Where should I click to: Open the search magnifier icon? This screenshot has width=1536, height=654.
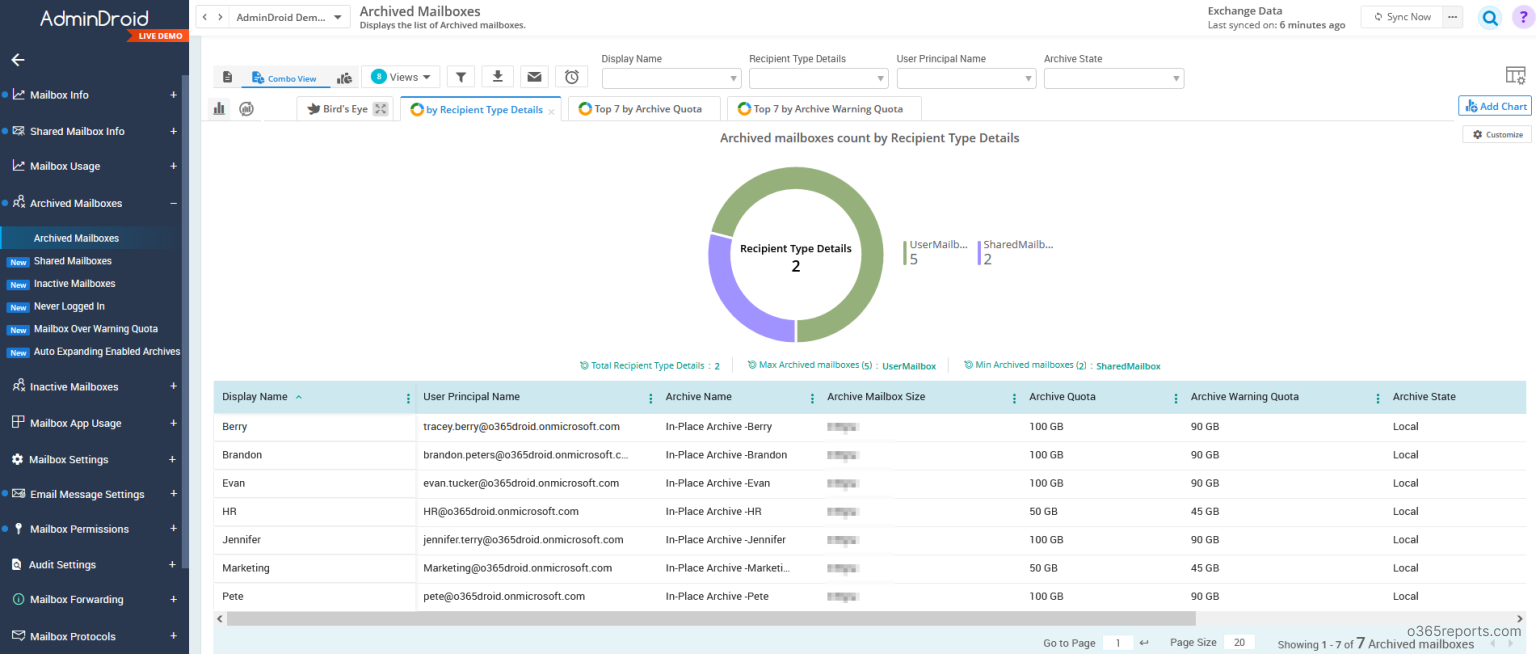[1489, 17]
